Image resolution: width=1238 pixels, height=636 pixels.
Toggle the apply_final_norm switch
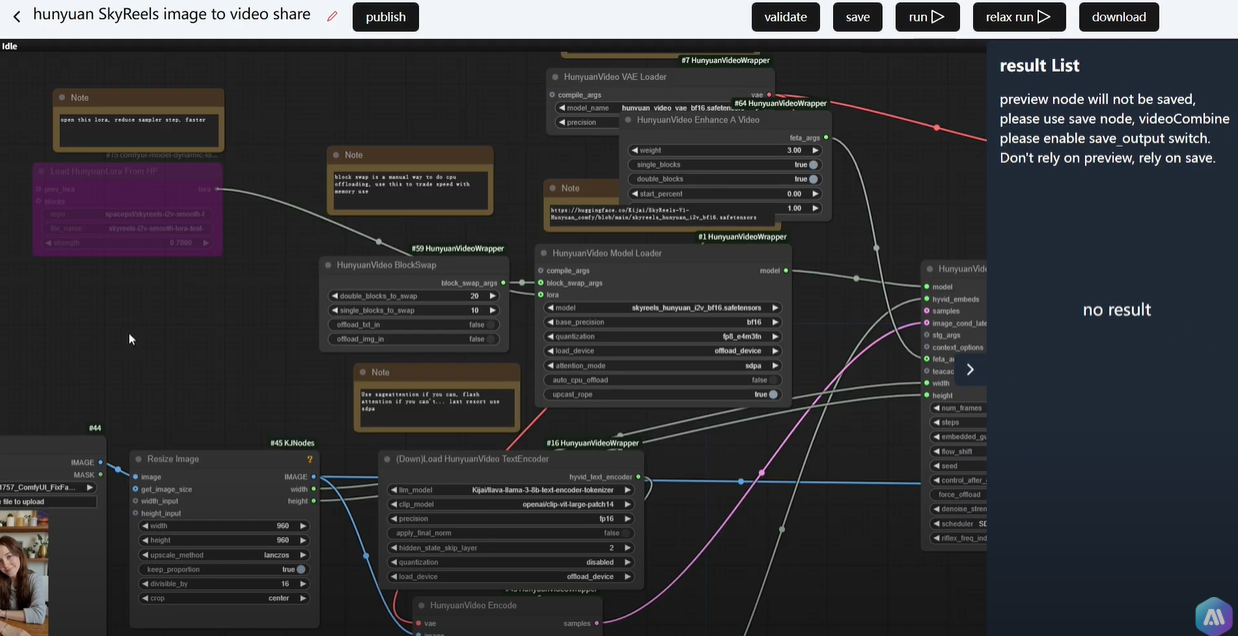627,533
